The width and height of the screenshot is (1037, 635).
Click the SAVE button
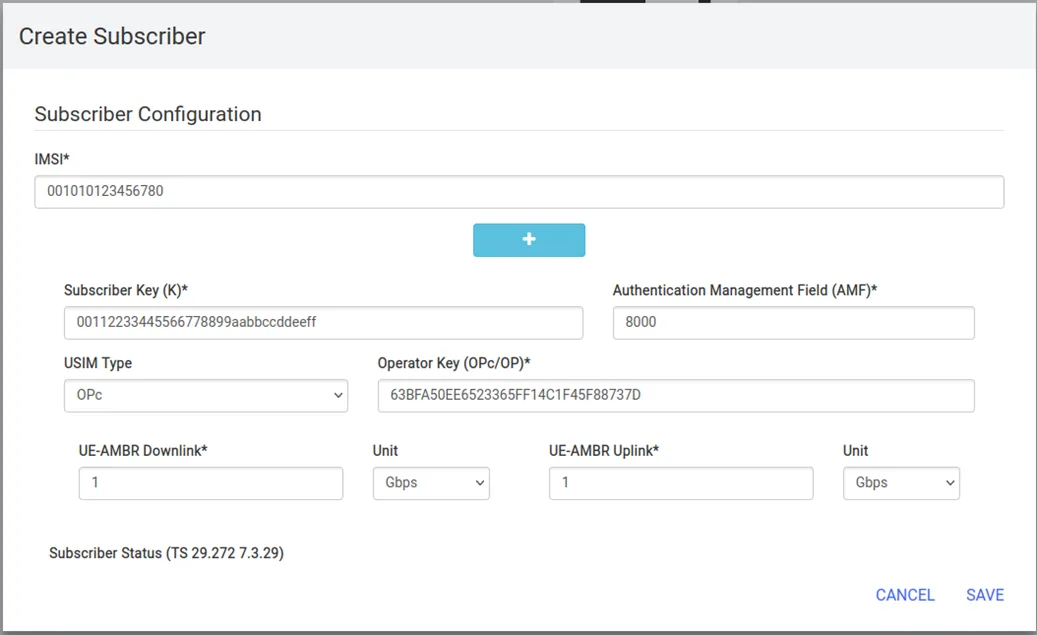click(x=985, y=595)
